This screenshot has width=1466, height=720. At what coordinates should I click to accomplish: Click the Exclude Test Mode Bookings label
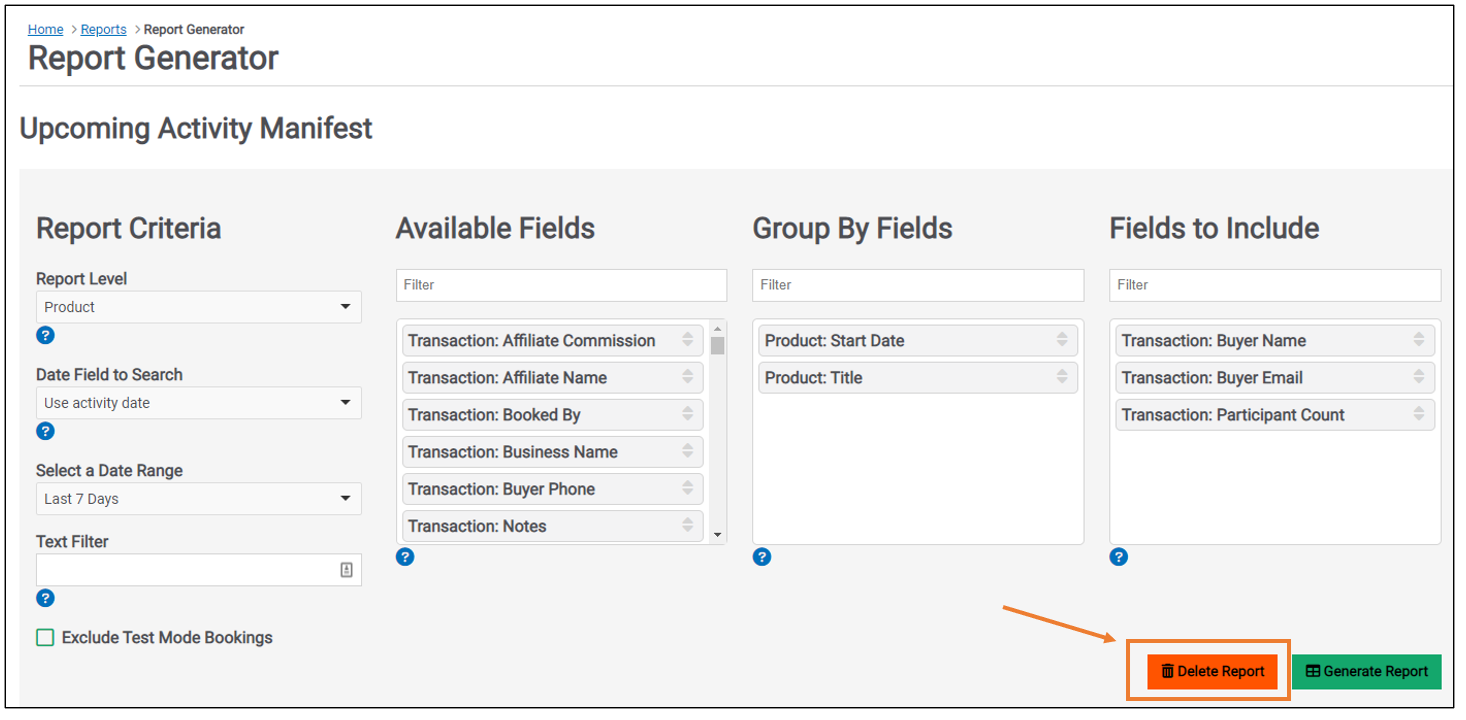click(x=167, y=637)
